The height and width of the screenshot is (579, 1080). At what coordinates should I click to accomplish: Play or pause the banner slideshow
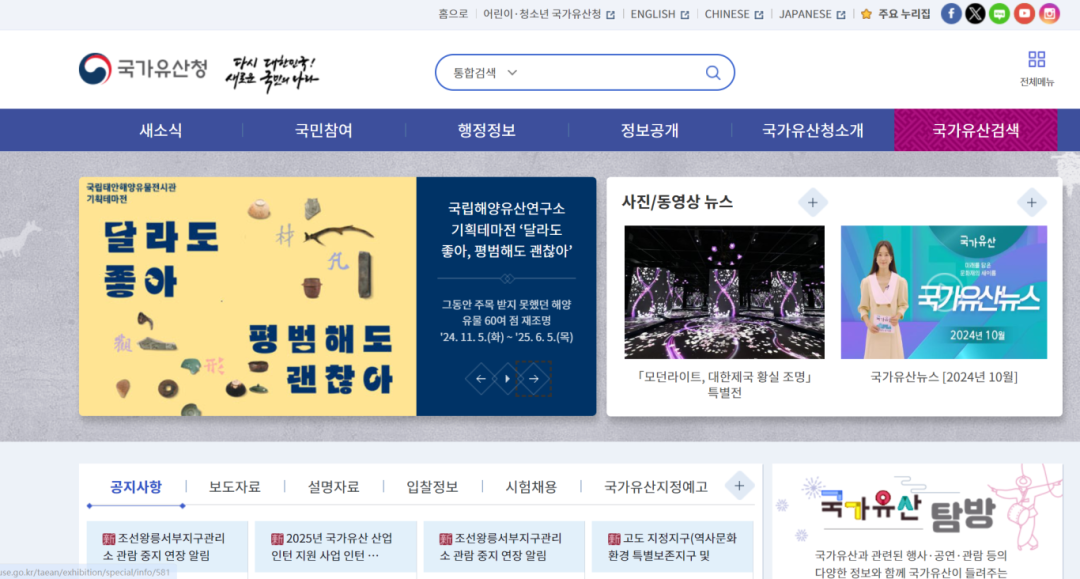pyautogui.click(x=508, y=379)
